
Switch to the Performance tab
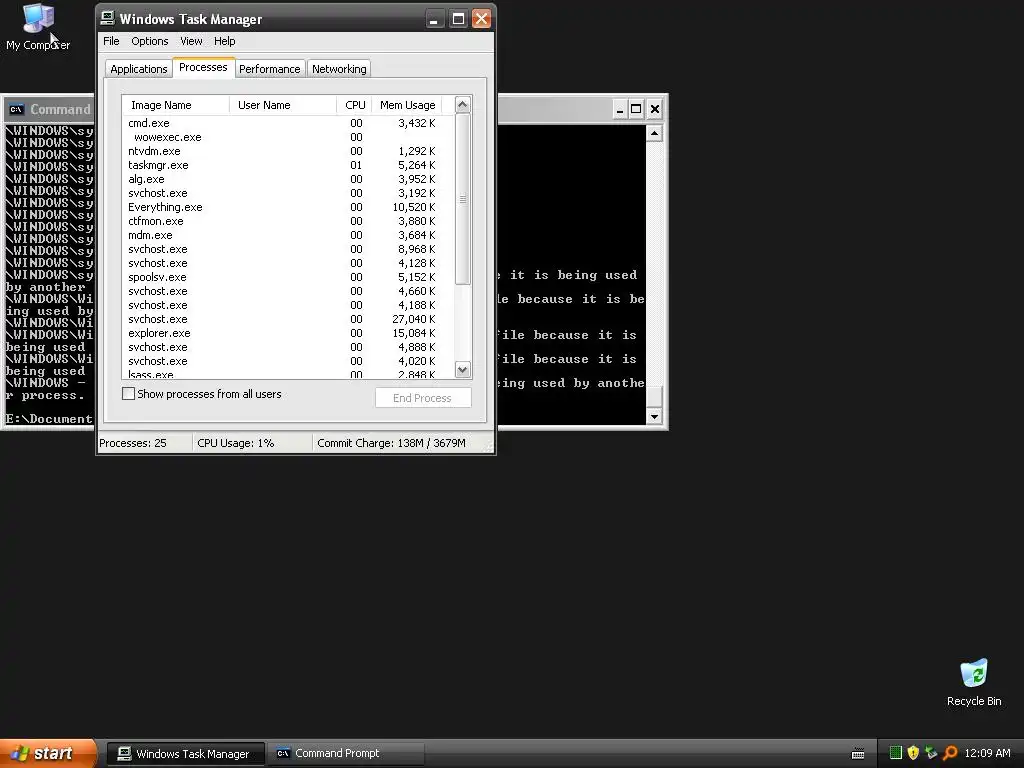tap(269, 69)
